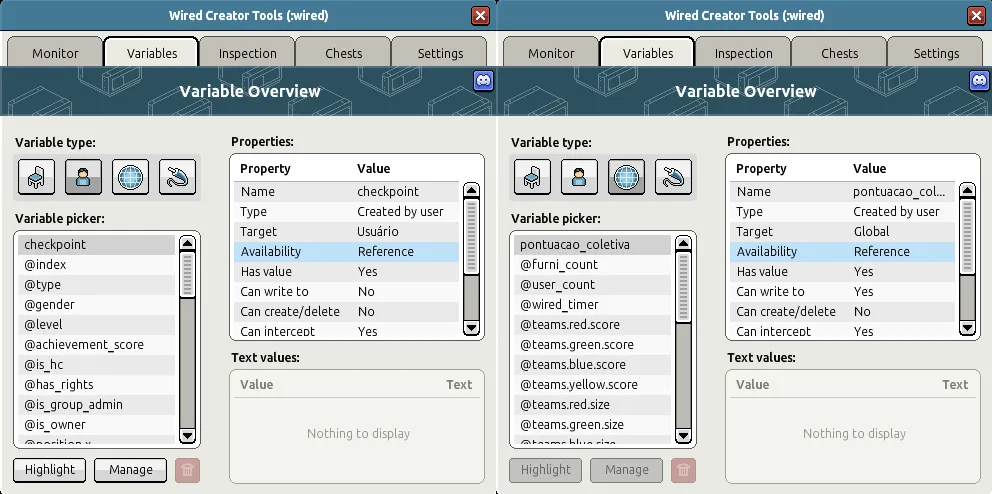992x494 pixels.
Task: Click Manage button in left window
Action: (130, 470)
